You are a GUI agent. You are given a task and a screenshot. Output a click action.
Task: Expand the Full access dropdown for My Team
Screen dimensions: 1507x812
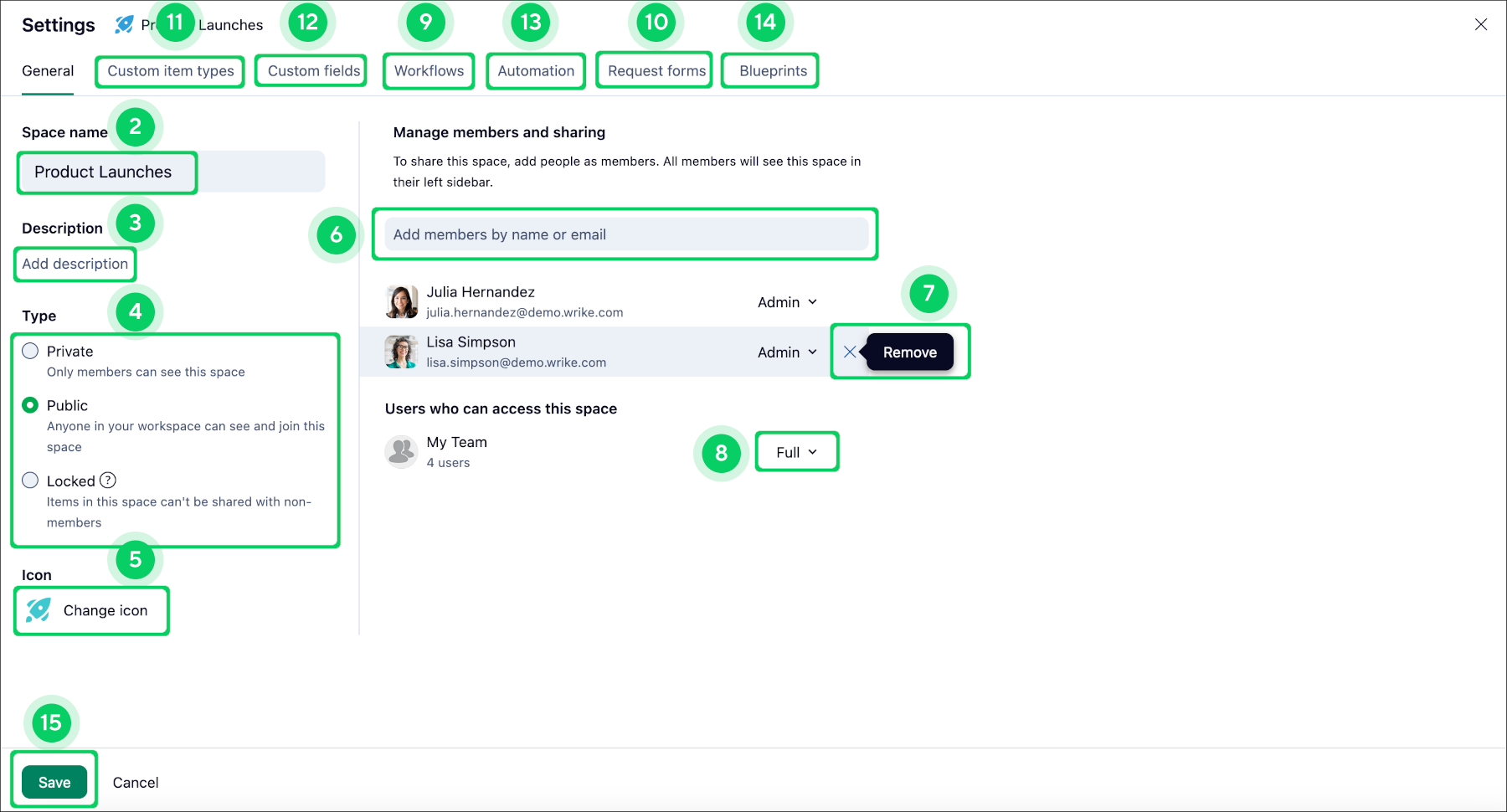point(796,452)
